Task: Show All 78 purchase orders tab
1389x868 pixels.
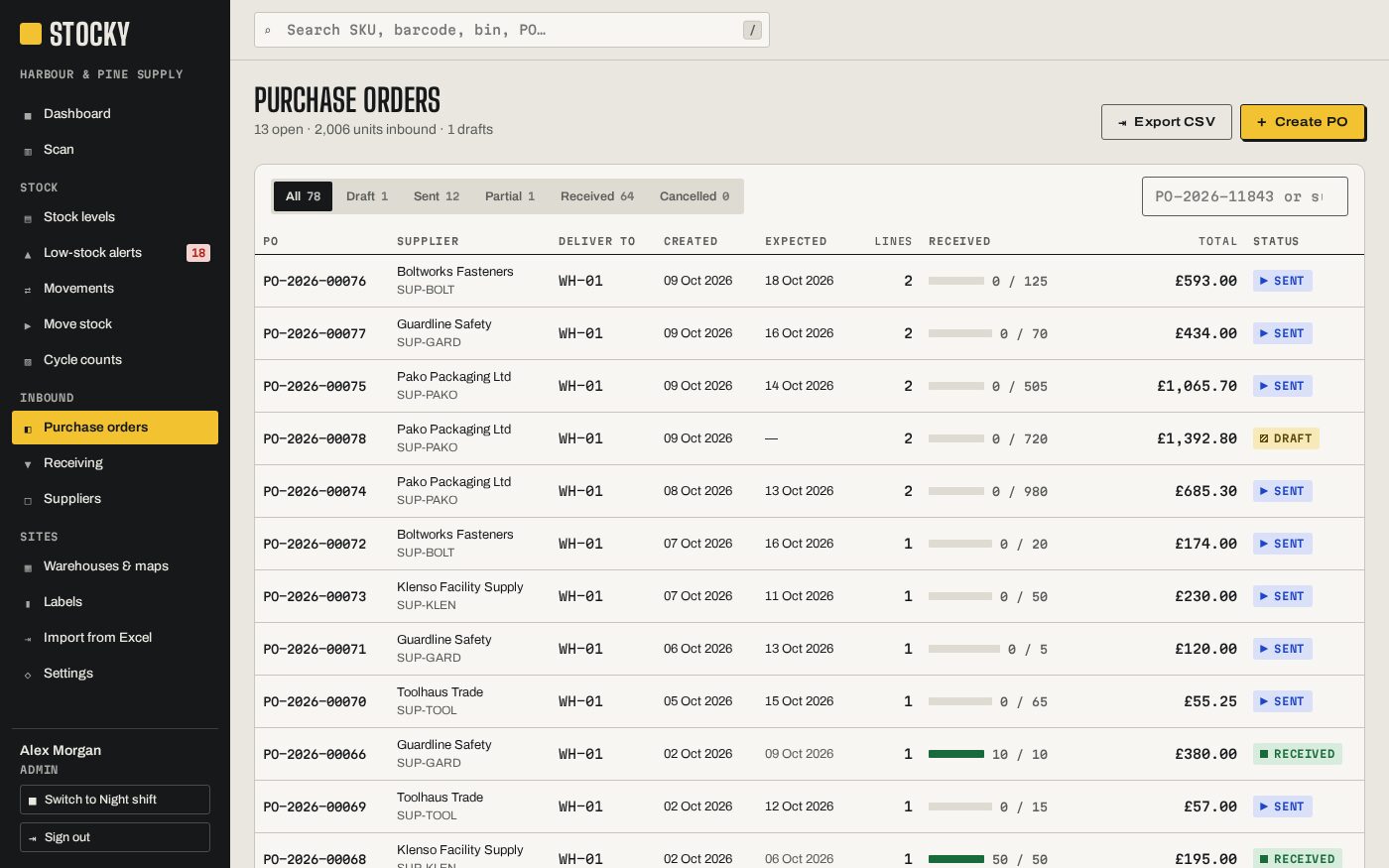Action: [303, 196]
